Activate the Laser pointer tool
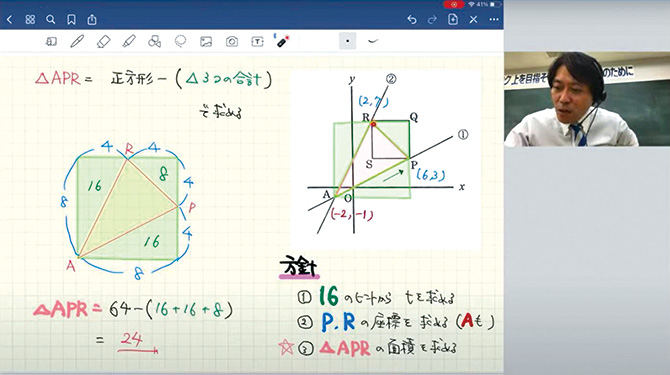 pos(282,41)
